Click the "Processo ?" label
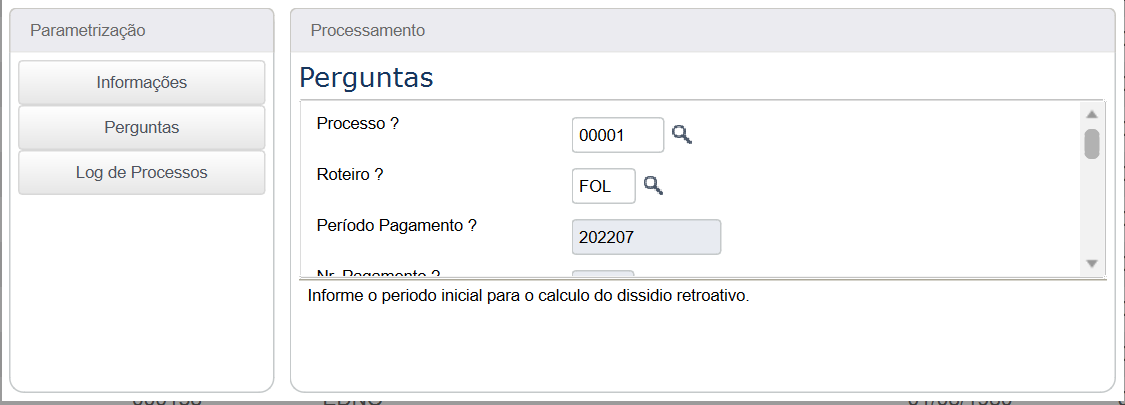Image resolution: width=1125 pixels, height=405 pixels. point(357,124)
